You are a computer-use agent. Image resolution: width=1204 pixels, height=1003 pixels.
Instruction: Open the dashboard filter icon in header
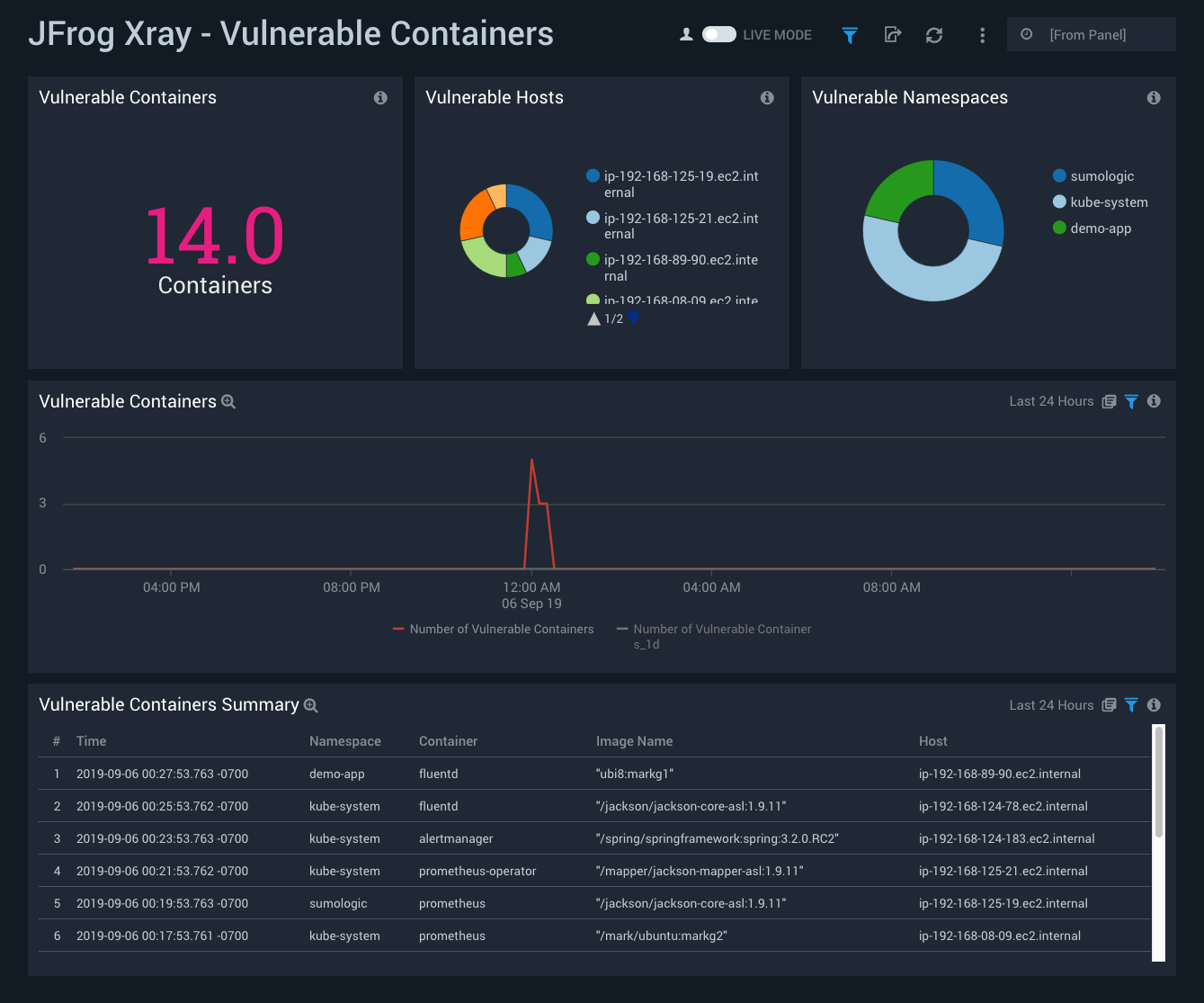tap(850, 35)
